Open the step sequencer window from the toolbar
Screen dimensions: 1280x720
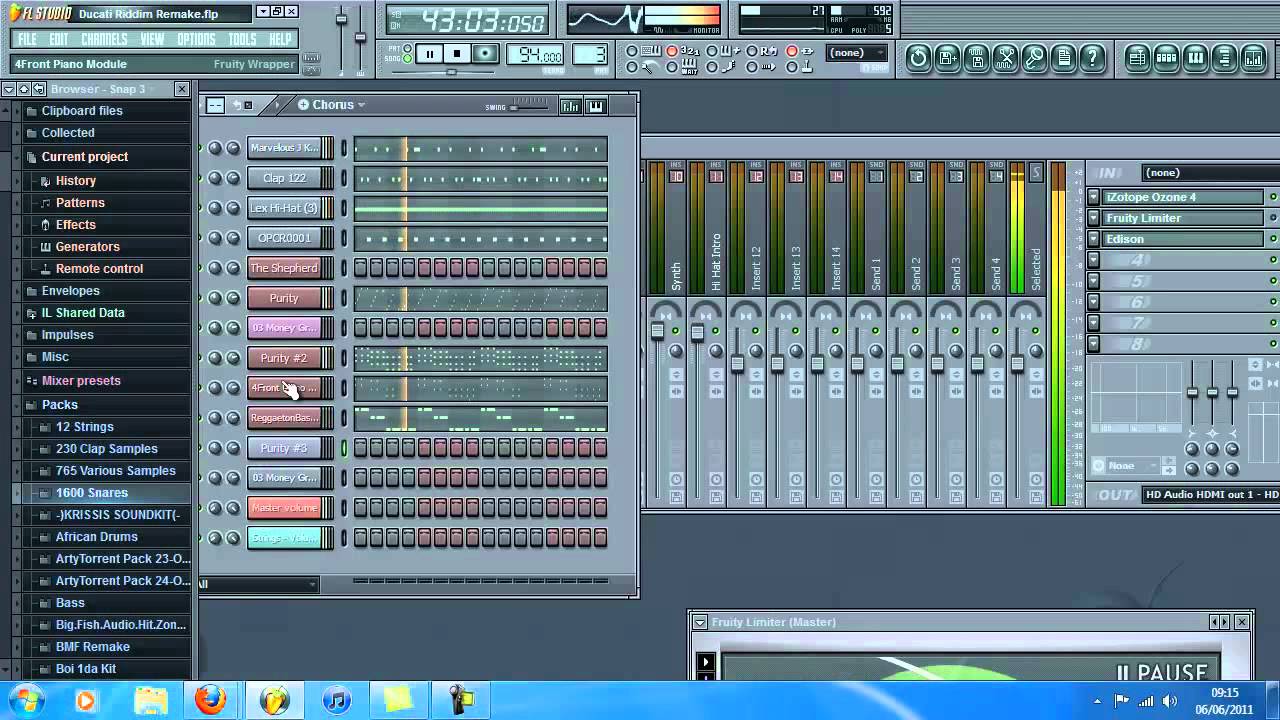[x=1166, y=58]
